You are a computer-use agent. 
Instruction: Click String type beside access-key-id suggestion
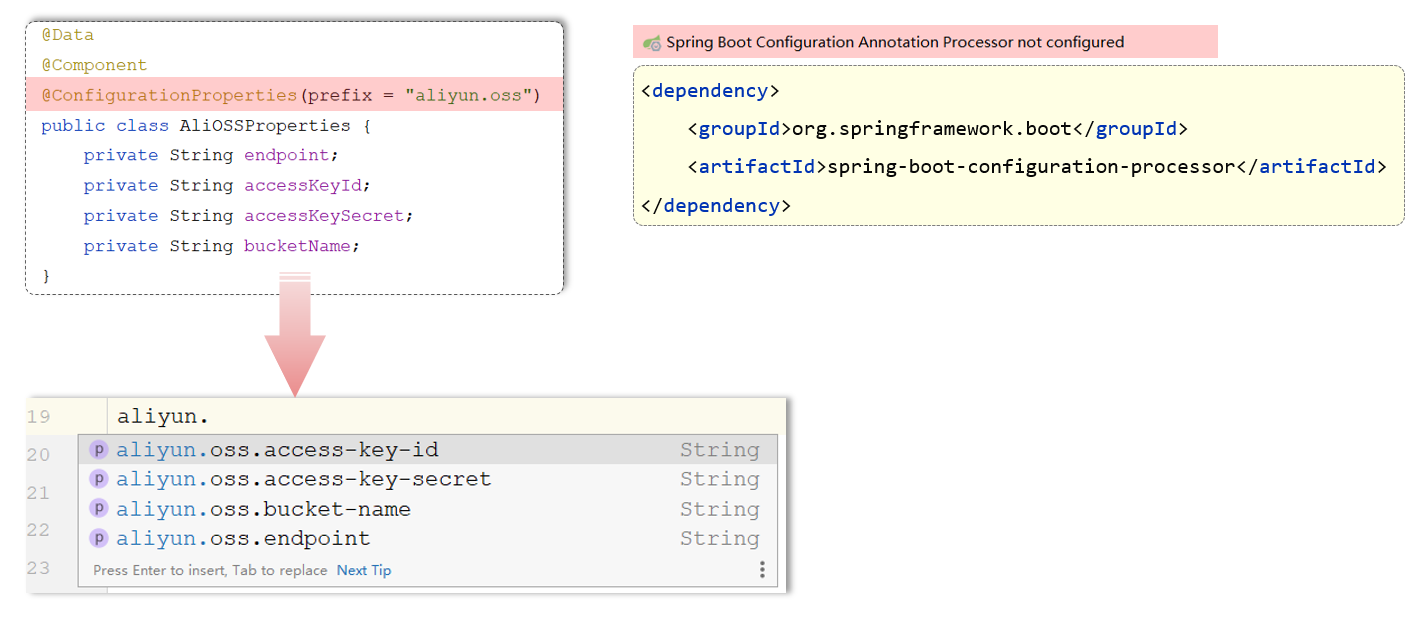[720, 450]
